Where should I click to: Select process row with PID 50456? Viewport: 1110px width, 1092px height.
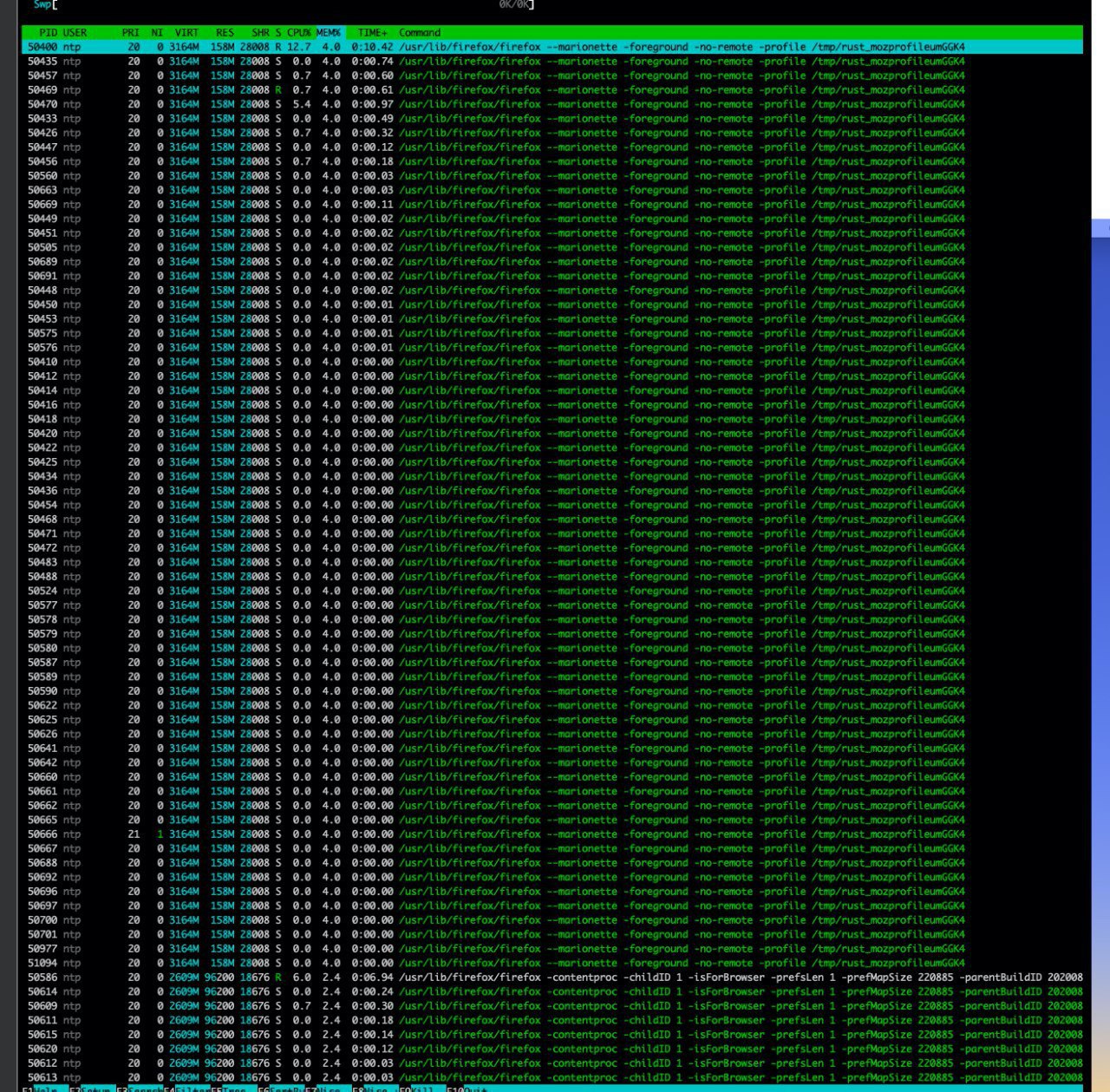(x=552, y=161)
